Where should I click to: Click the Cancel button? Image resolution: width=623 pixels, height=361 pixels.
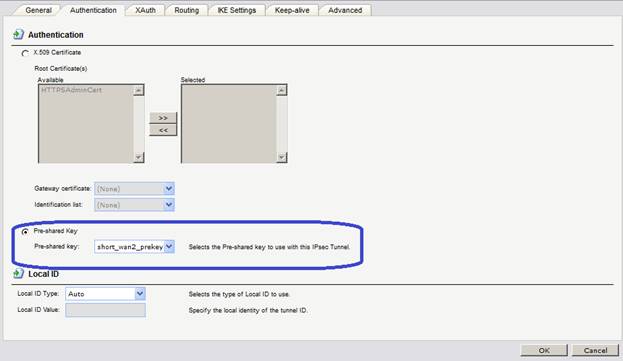pos(595,350)
